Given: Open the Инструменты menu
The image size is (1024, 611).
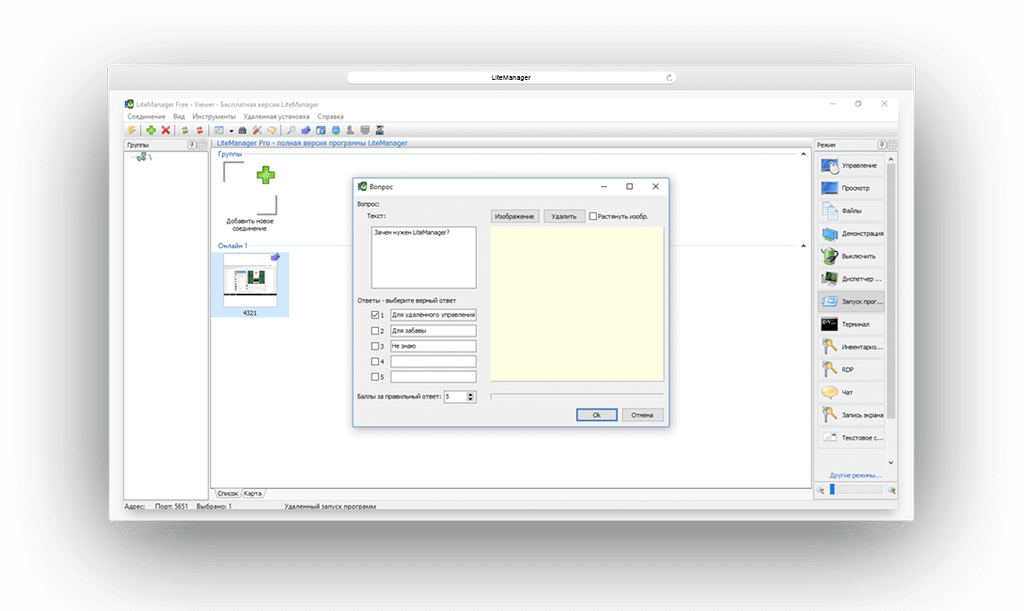Looking at the screenshot, I should pos(214,117).
